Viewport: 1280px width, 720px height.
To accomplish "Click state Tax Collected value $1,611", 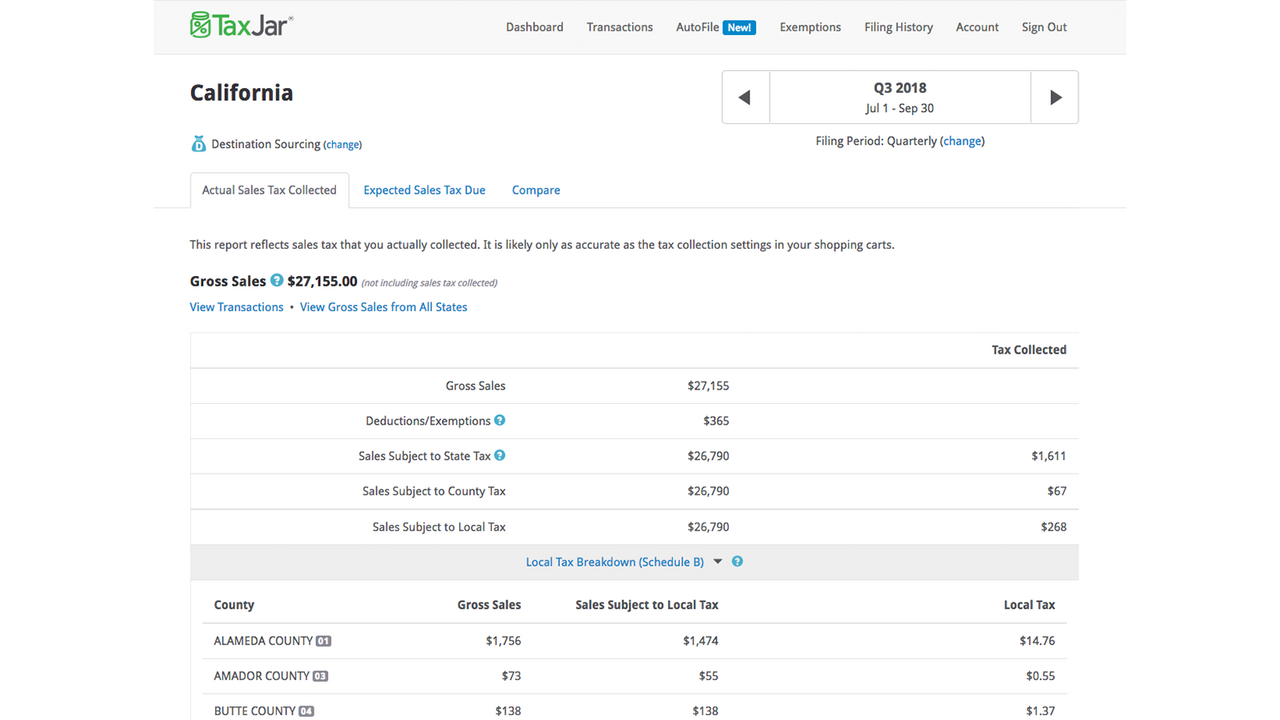I will pyautogui.click(x=1049, y=456).
